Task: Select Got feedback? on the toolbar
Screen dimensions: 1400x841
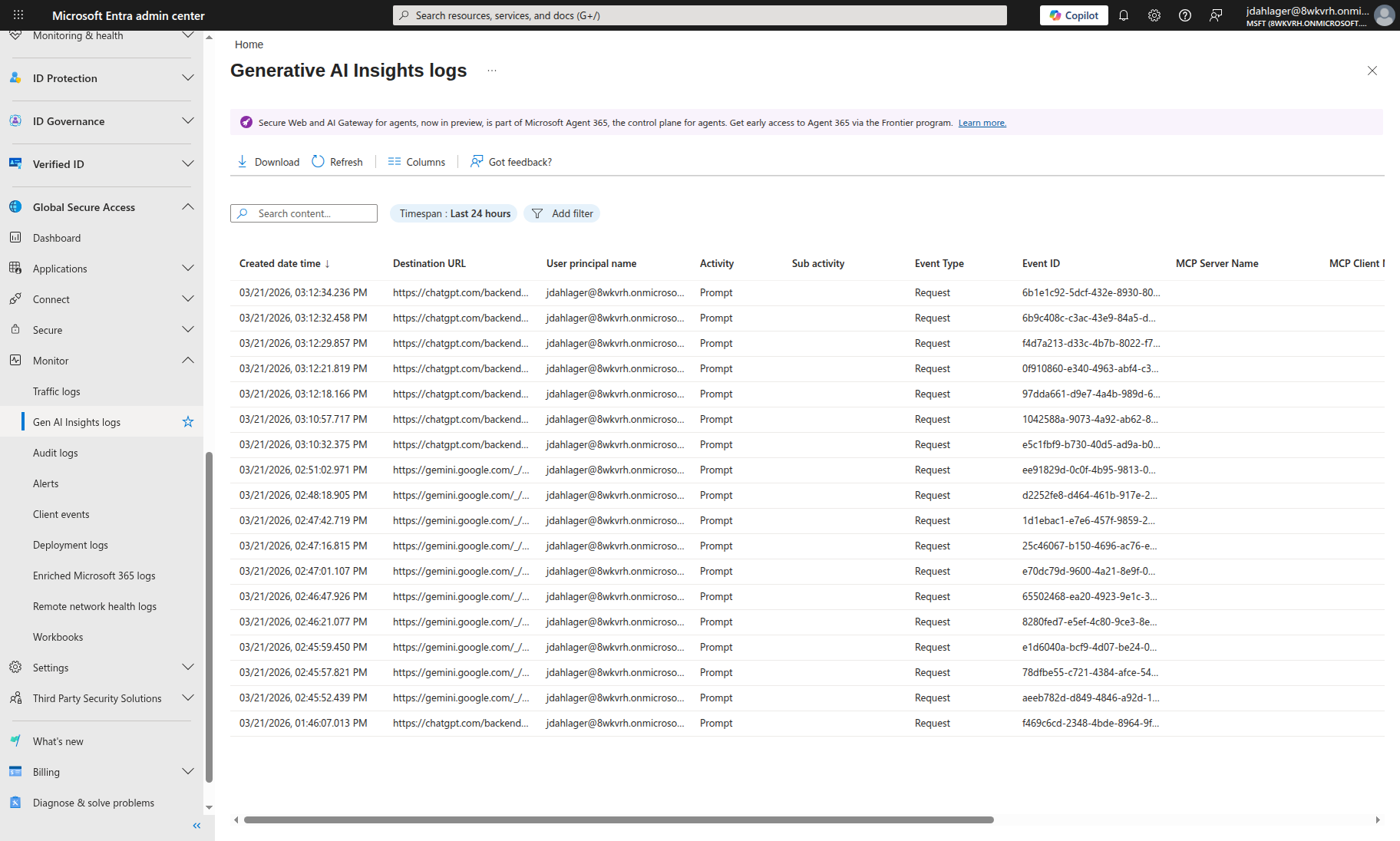Action: 510,161
